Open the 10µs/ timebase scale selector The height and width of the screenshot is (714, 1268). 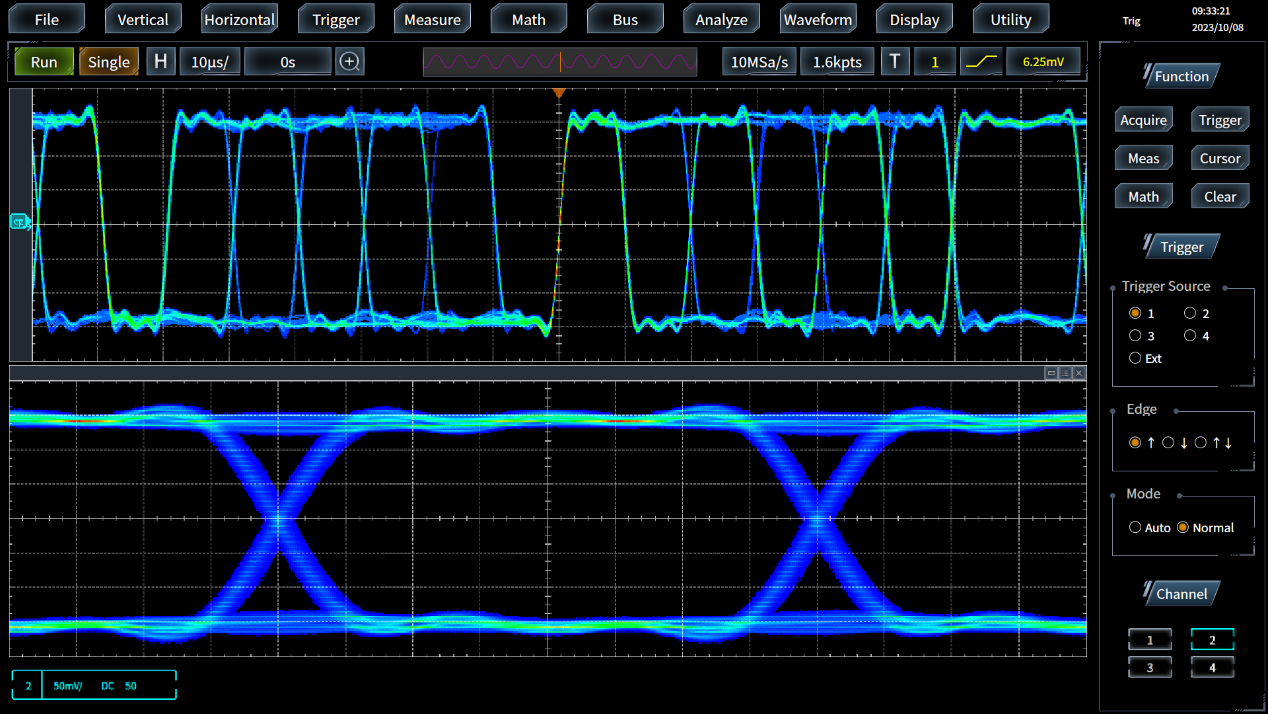pos(210,62)
